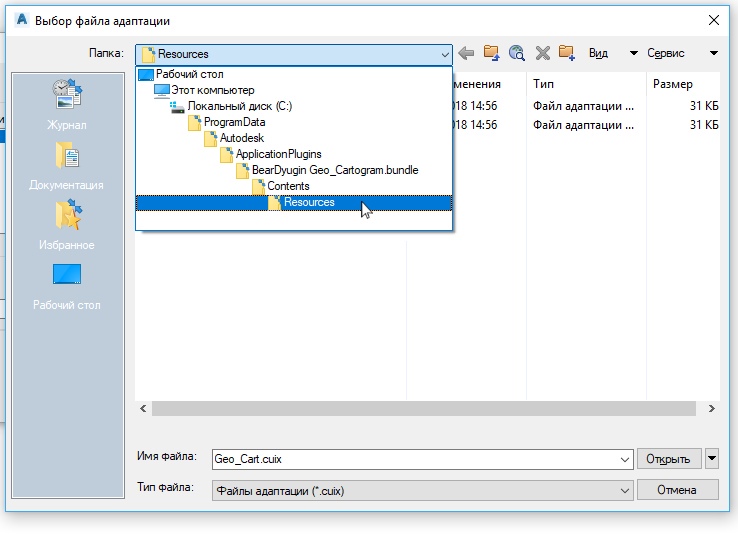Viewport: 738px width, 545px height.
Task: Click the Delete X icon
Action: click(x=543, y=53)
